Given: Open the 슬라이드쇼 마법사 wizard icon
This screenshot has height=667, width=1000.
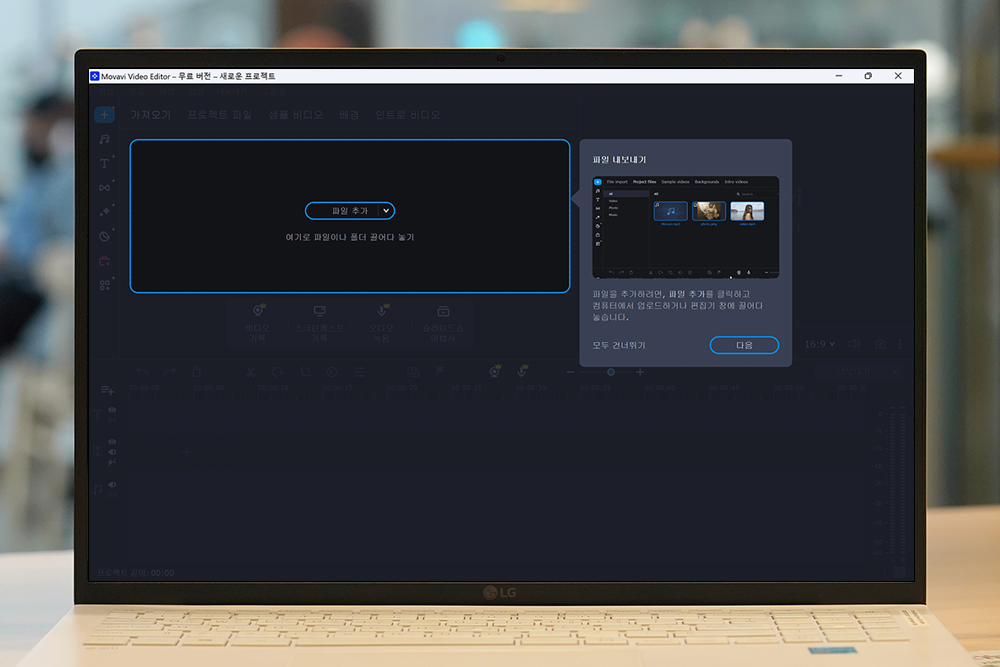Looking at the screenshot, I should pyautogui.click(x=443, y=311).
